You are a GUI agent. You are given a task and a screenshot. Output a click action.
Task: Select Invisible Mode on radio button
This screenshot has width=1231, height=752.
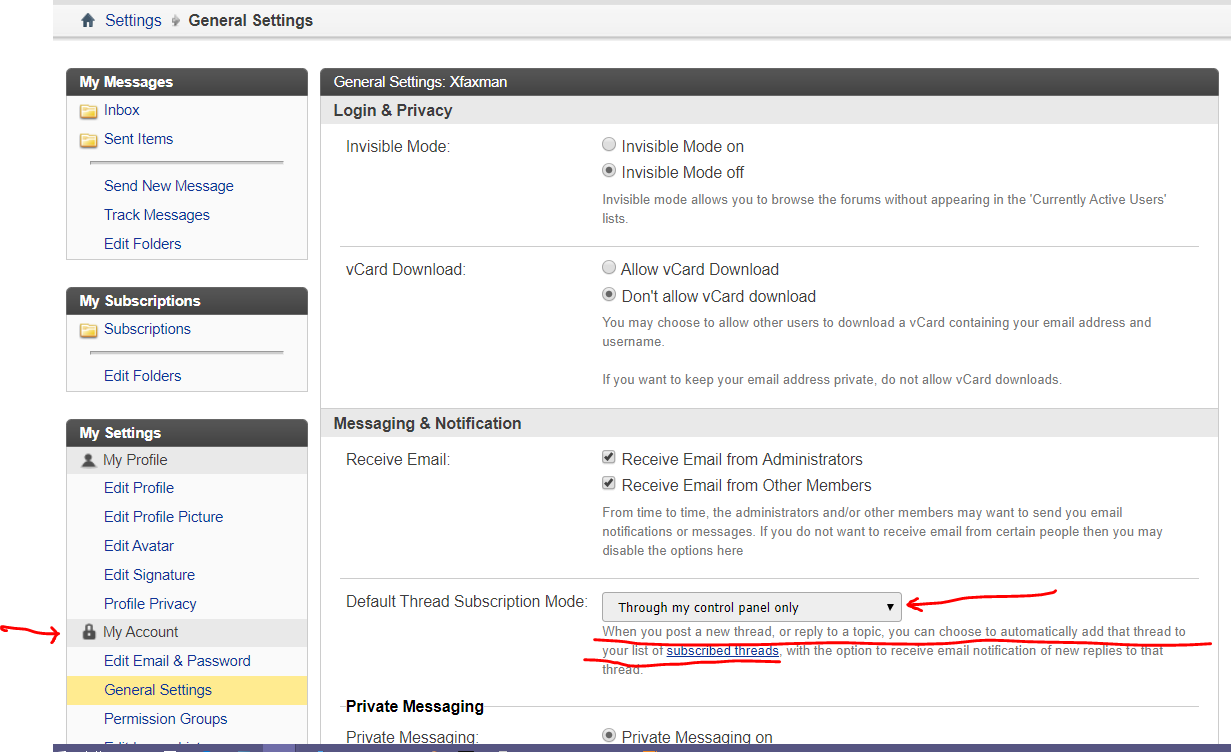[609, 145]
